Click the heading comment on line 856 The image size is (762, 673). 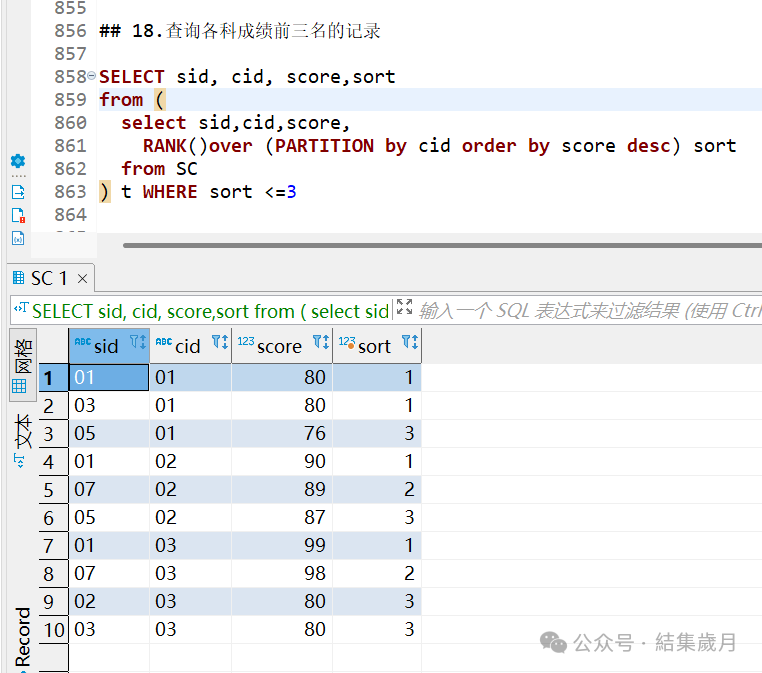(240, 31)
